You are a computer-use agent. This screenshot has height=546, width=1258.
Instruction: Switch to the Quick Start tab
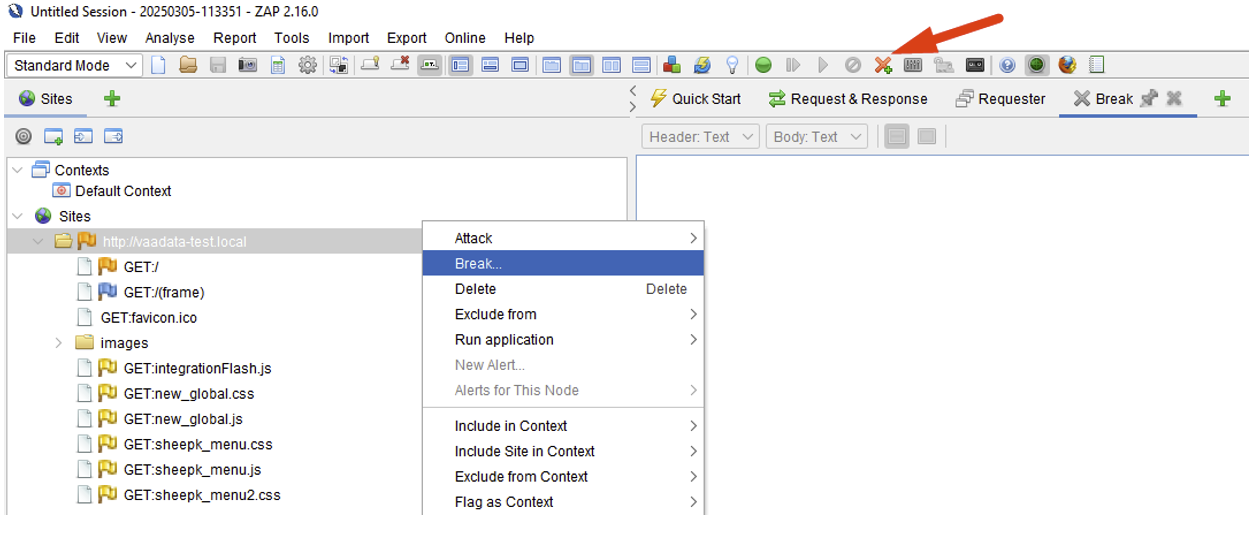pos(696,99)
